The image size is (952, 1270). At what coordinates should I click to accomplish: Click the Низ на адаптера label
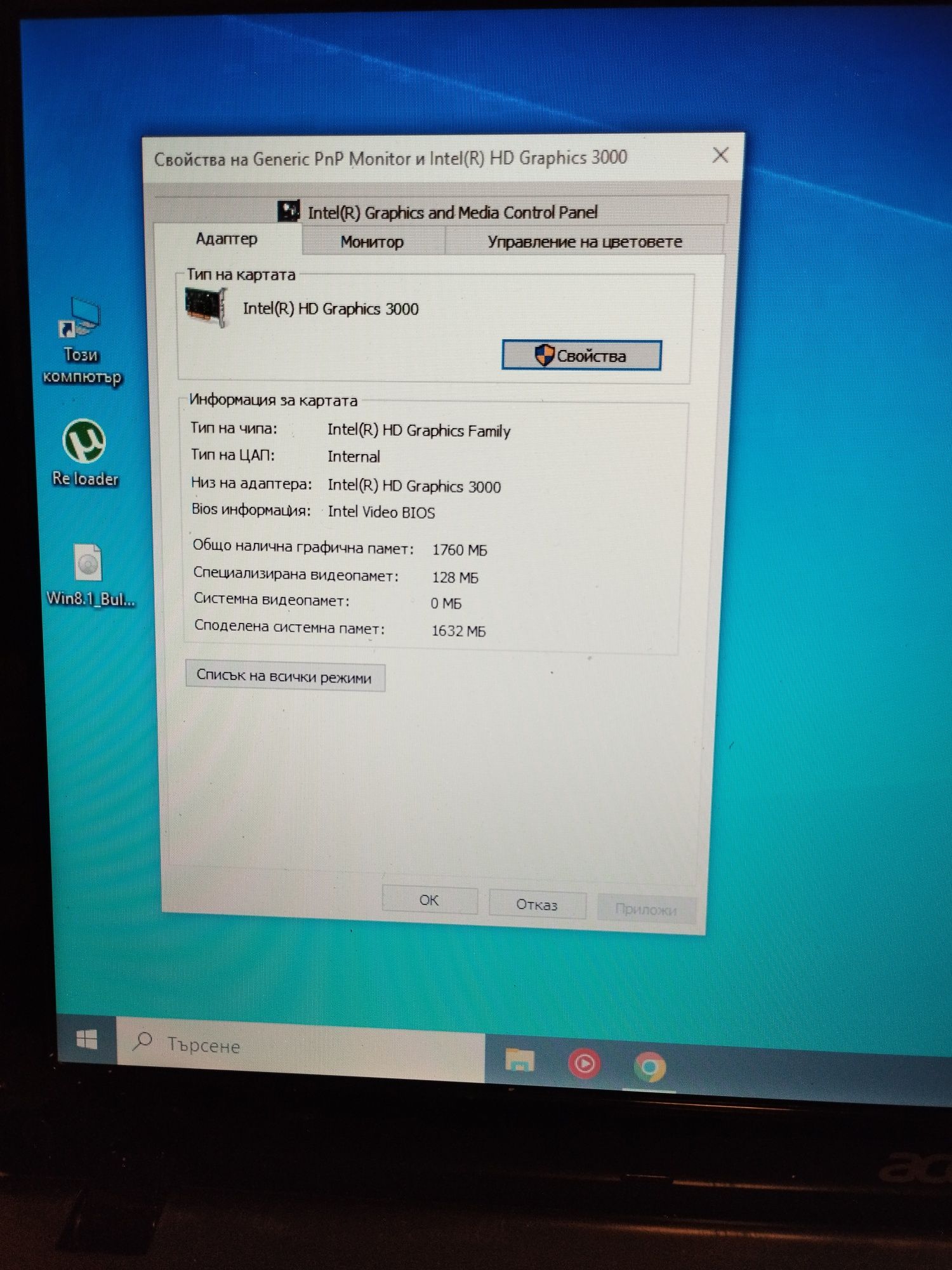point(251,483)
